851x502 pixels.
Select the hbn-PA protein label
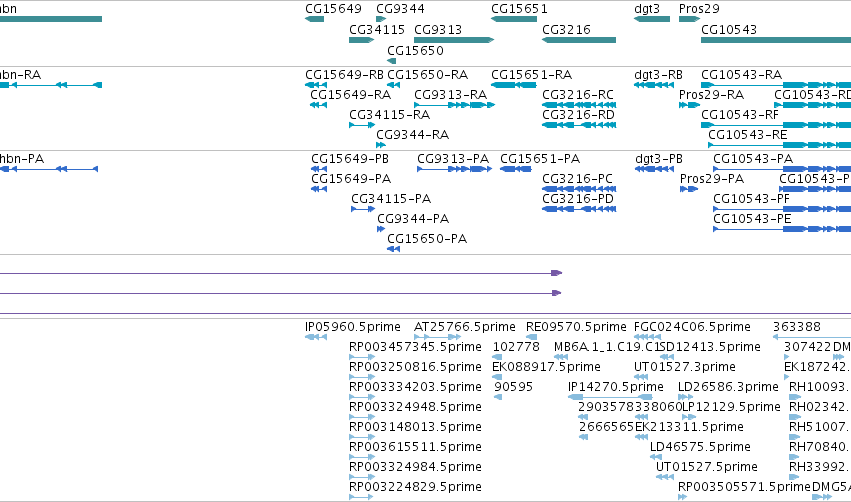pyautogui.click(x=22, y=158)
